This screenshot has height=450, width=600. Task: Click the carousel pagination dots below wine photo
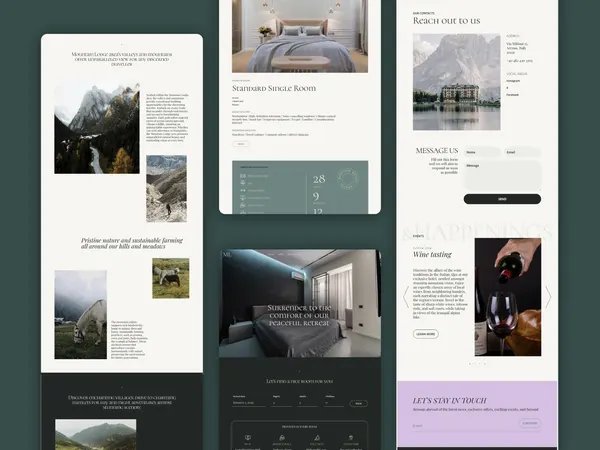[x=478, y=364]
